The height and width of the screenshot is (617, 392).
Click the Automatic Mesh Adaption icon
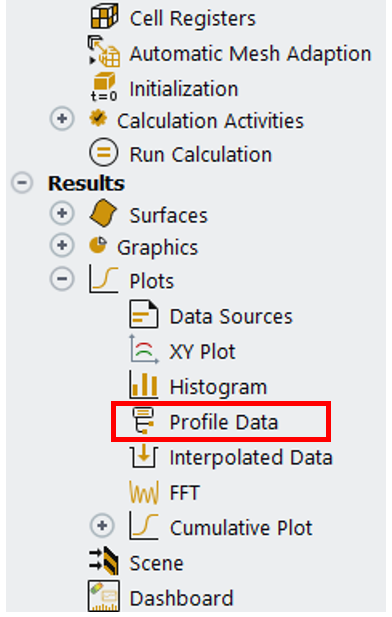[104, 52]
